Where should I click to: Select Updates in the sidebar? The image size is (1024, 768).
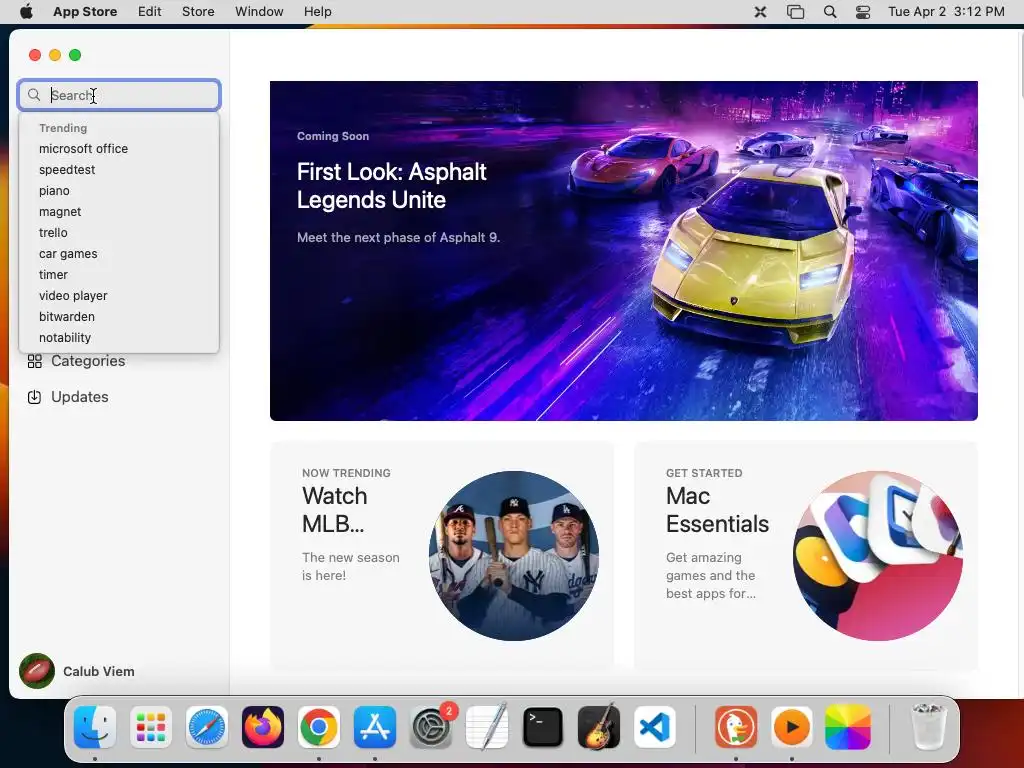(80, 397)
